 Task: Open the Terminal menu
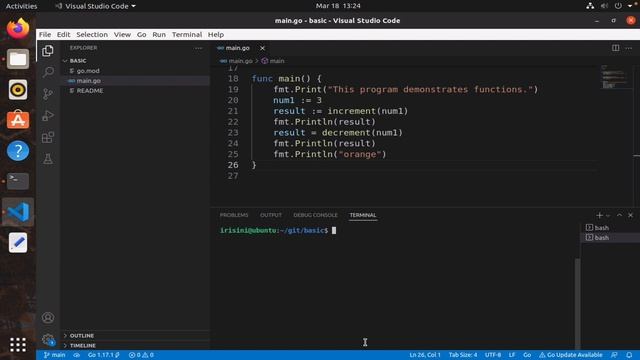(187, 35)
